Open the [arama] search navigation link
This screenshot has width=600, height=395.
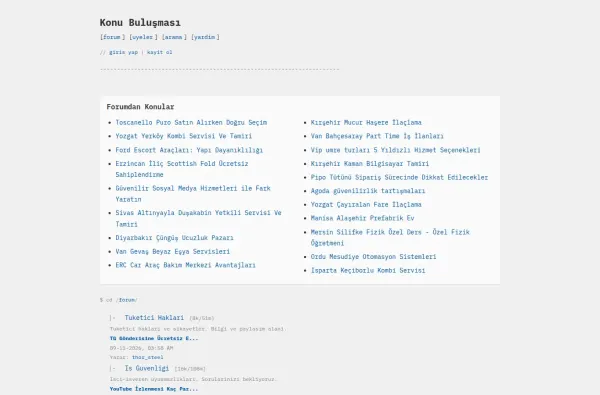click(174, 37)
